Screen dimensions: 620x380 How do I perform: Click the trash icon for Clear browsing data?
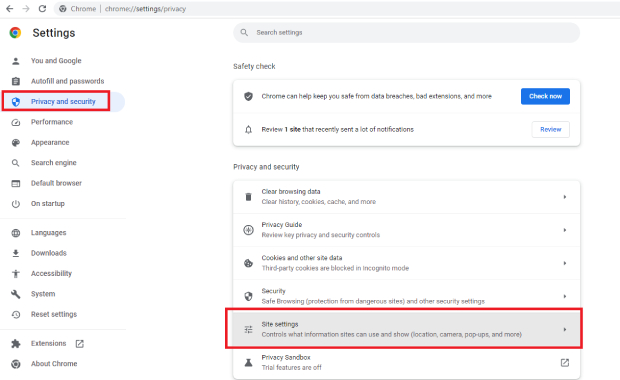point(248,197)
